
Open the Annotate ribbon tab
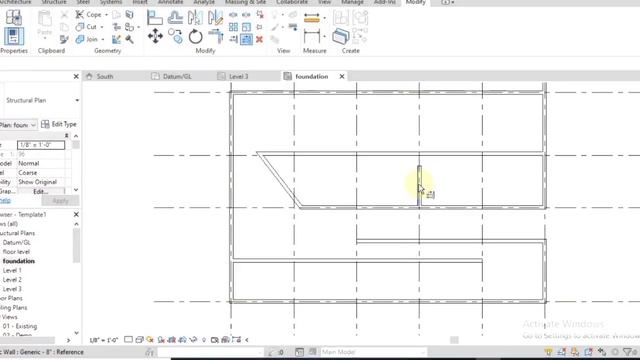[x=170, y=2]
